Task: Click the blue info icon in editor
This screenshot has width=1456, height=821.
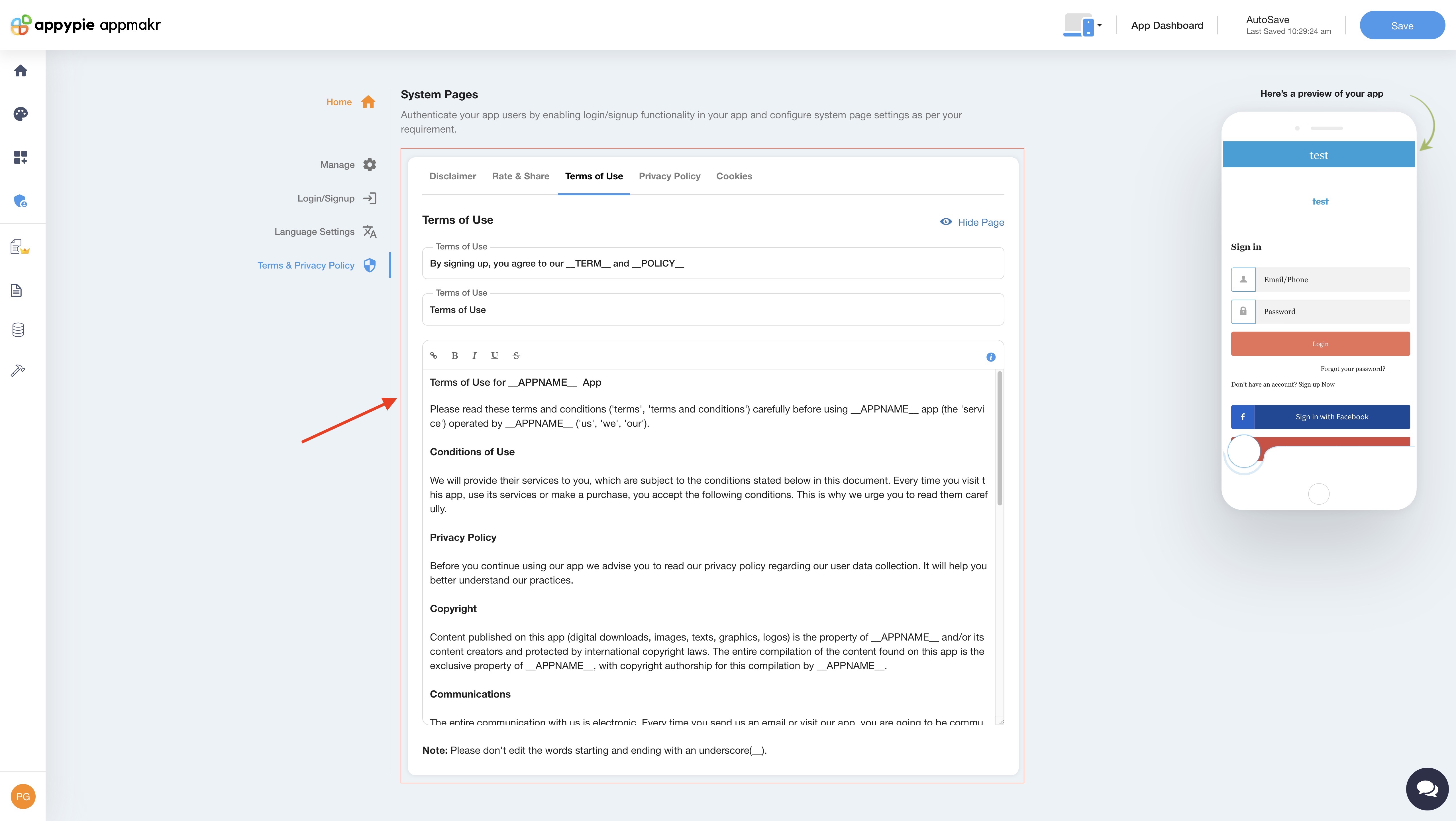Action: click(x=990, y=357)
